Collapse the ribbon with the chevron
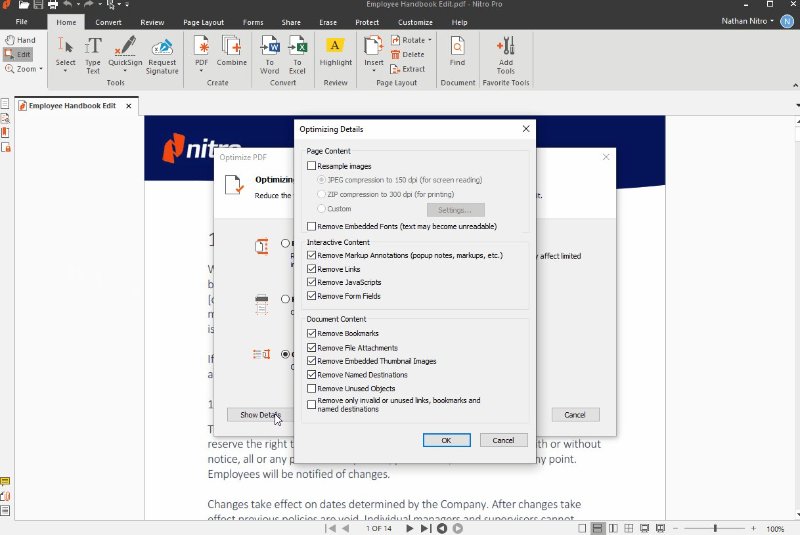The width and height of the screenshot is (800, 535). coord(795,85)
